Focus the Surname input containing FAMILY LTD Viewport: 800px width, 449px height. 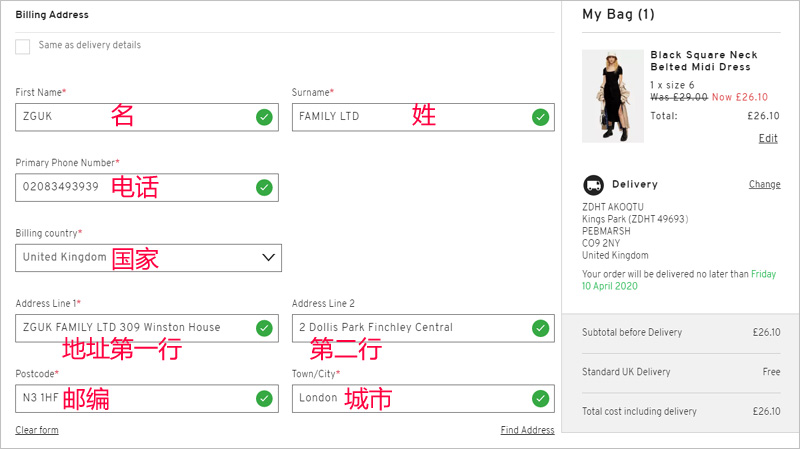tap(423, 117)
